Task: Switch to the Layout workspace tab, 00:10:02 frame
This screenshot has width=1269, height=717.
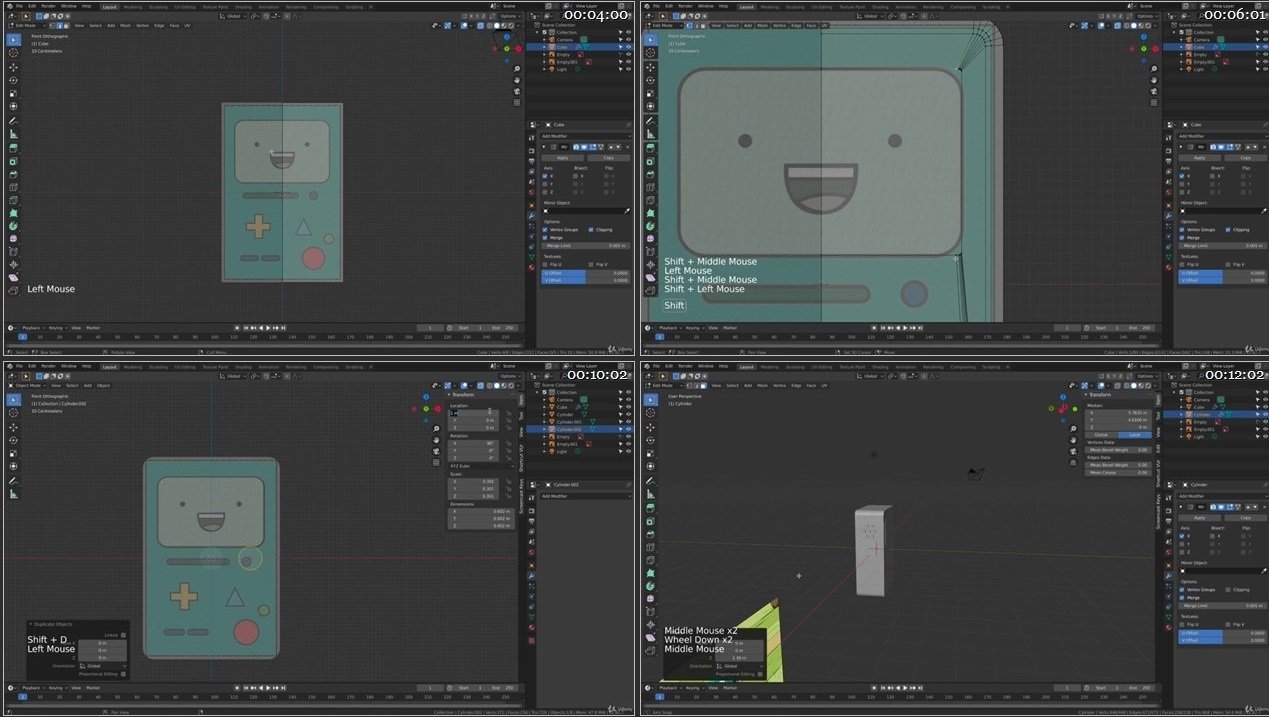Action: [109, 367]
